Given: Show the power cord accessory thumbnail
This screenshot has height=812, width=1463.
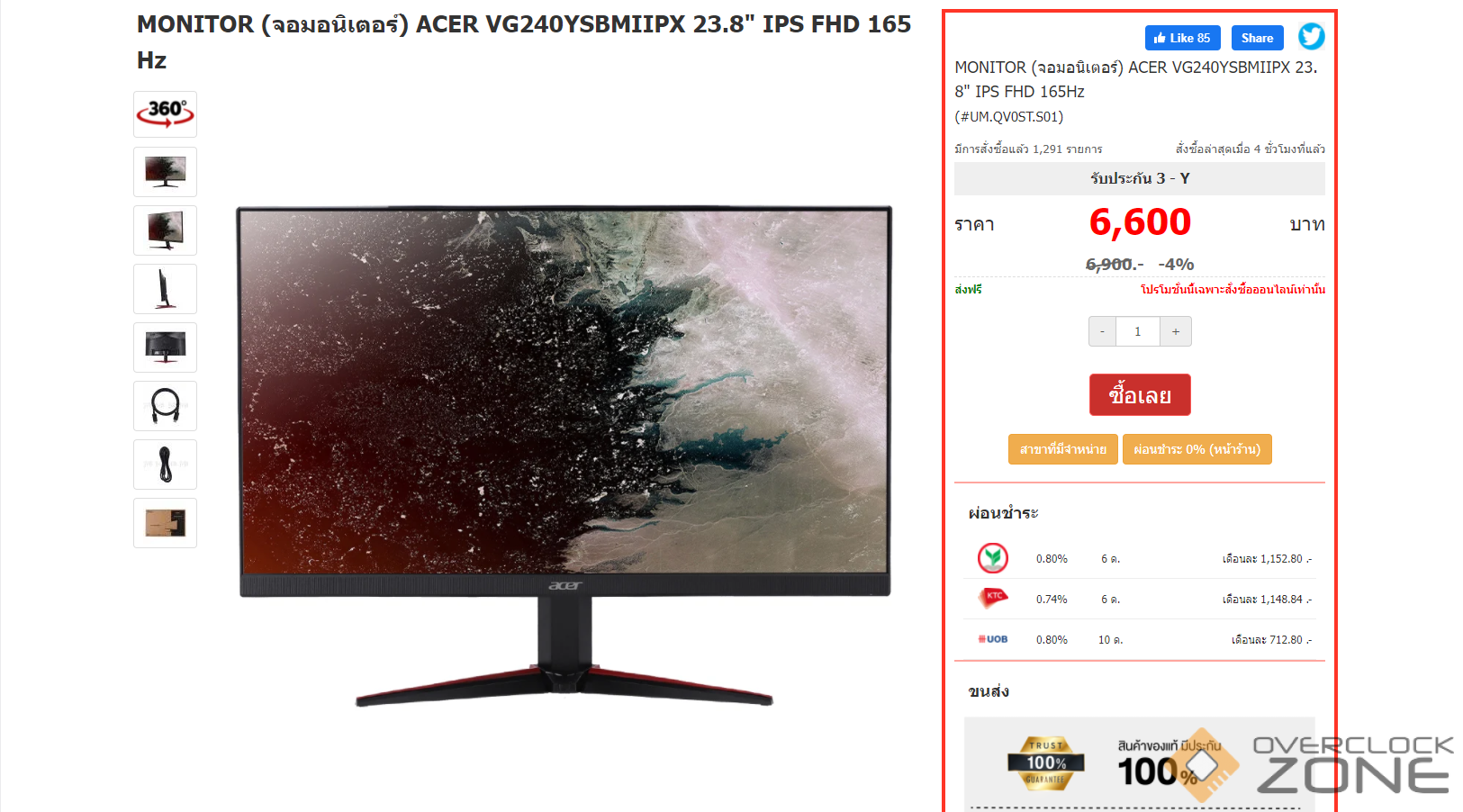Looking at the screenshot, I should 165,465.
